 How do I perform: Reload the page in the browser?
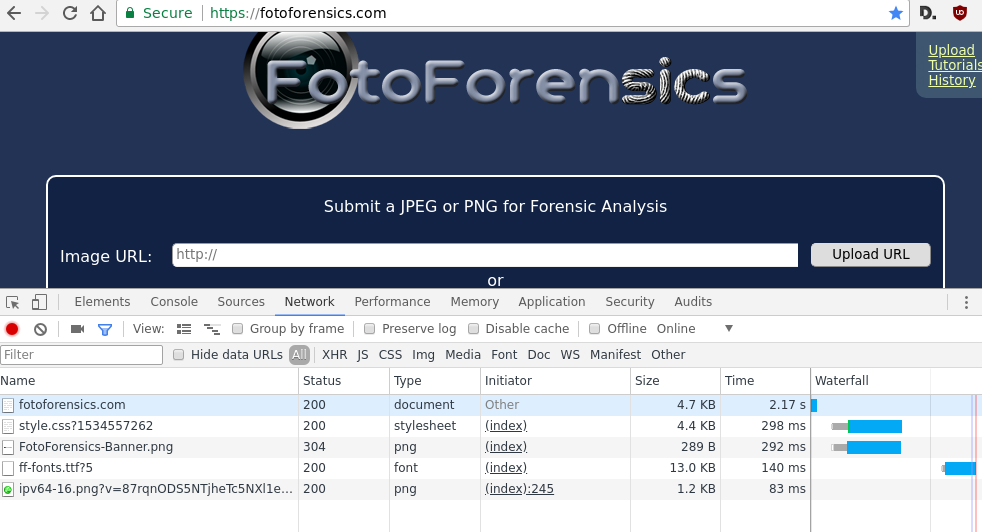pos(69,14)
